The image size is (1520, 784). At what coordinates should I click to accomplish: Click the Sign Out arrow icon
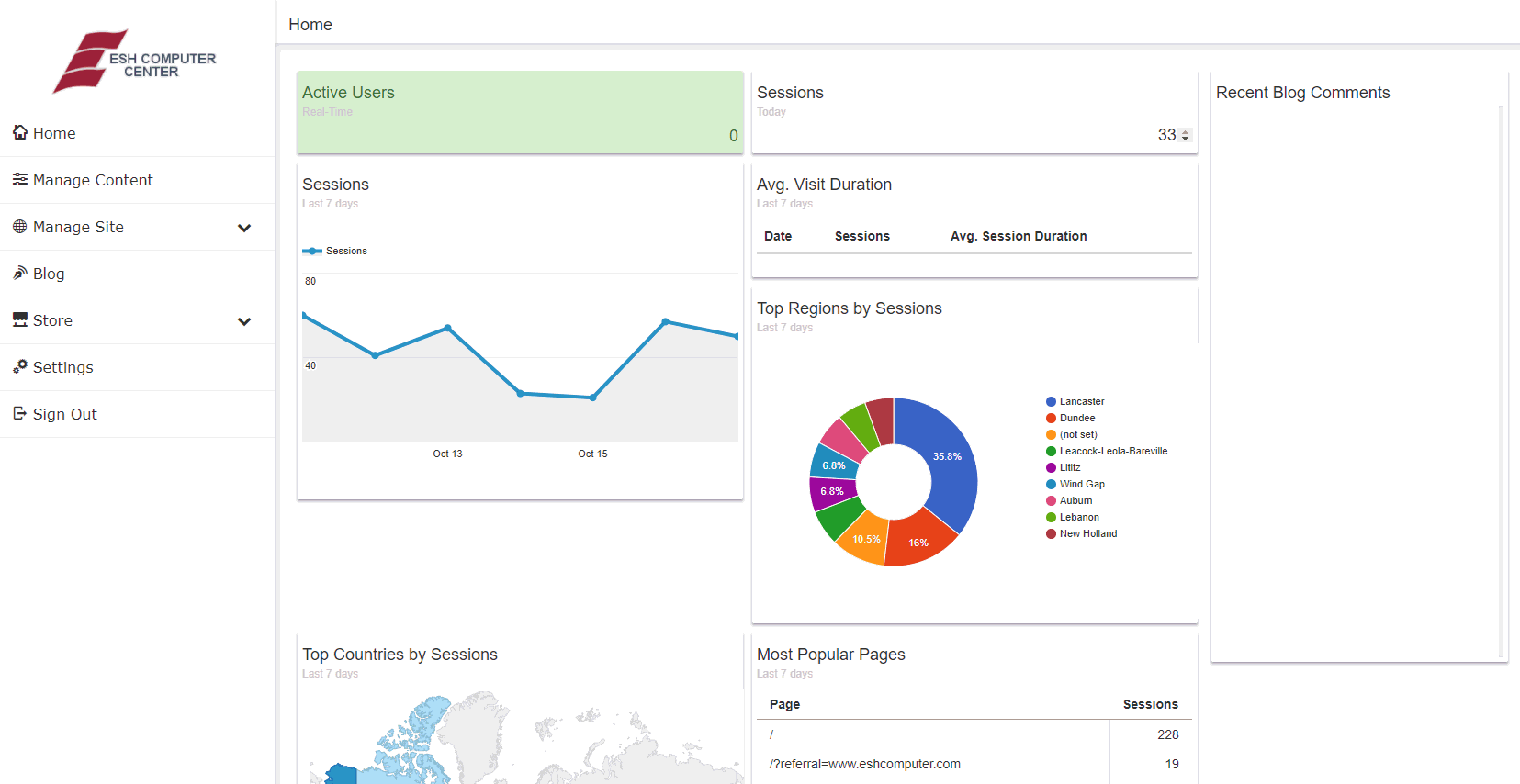pyautogui.click(x=20, y=413)
